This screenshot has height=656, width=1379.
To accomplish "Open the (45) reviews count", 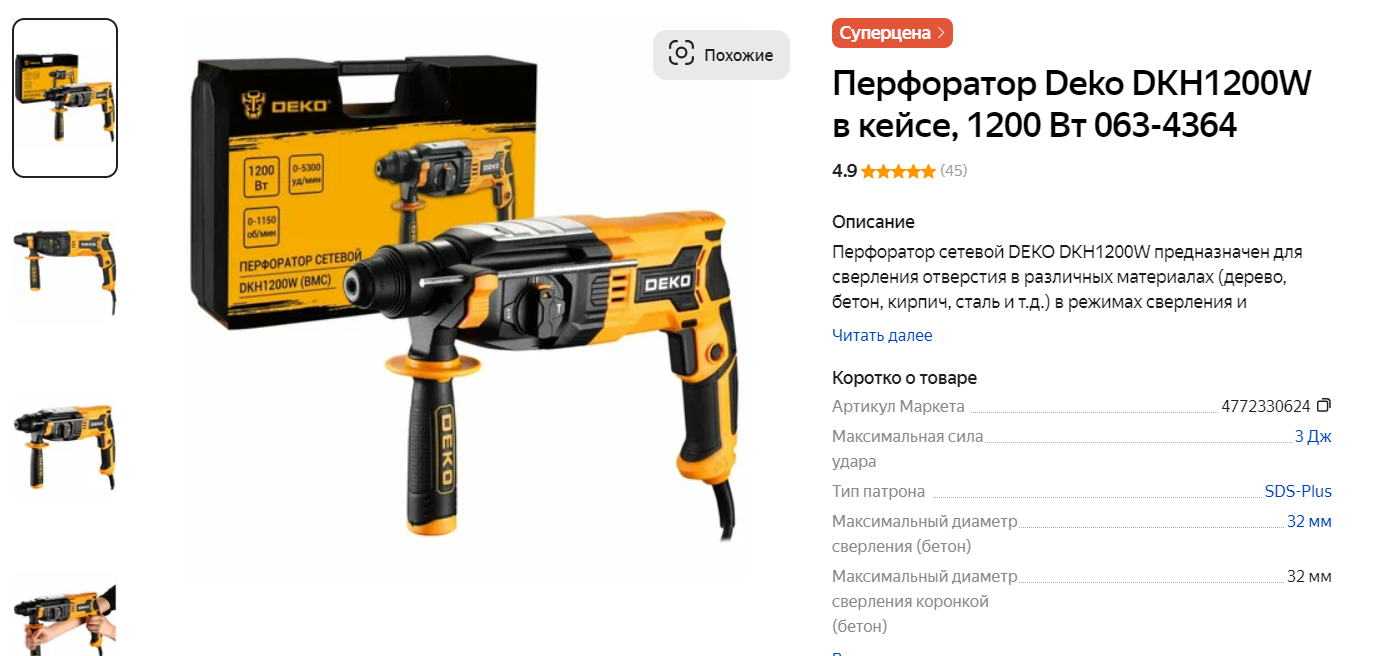I will click(954, 171).
